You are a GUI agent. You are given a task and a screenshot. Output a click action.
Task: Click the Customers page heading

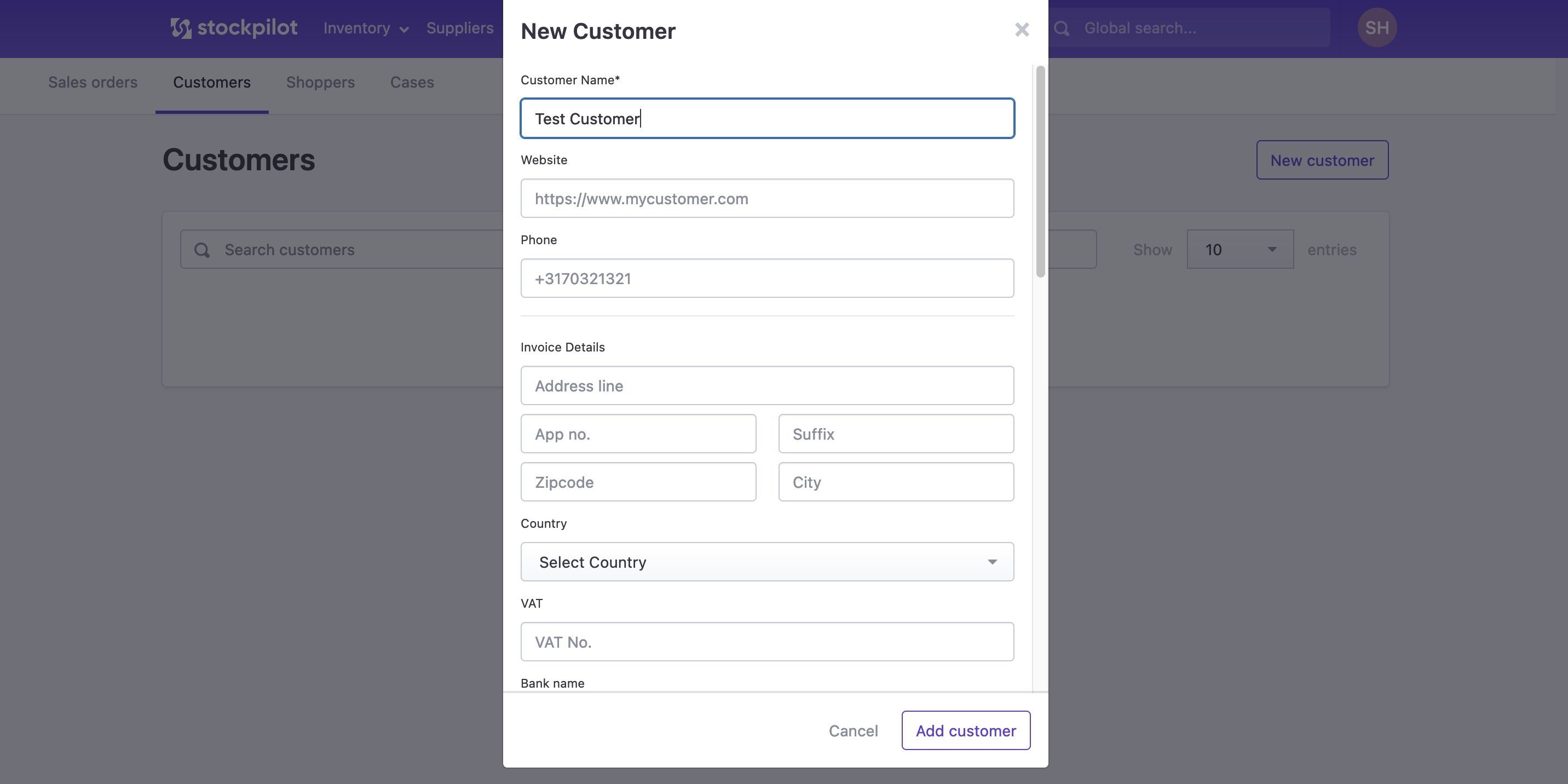pos(239,160)
